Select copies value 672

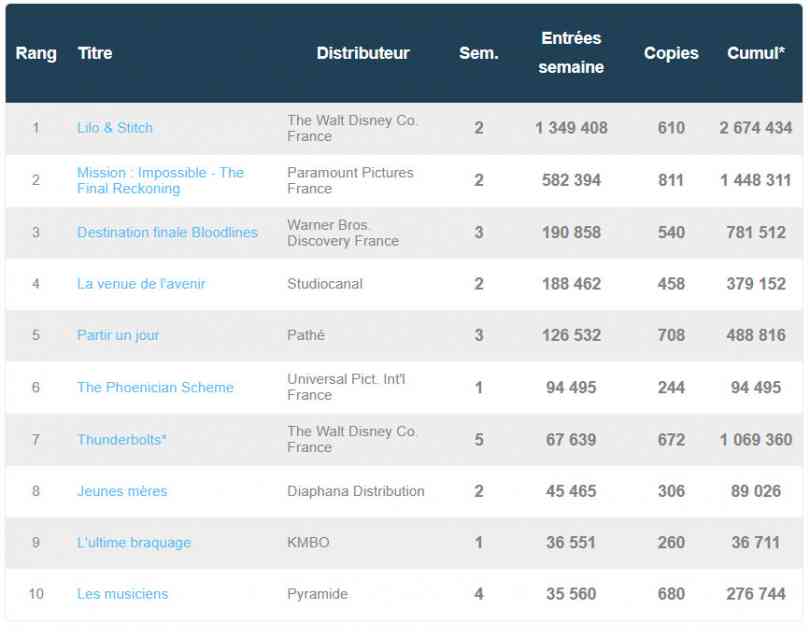click(x=671, y=440)
